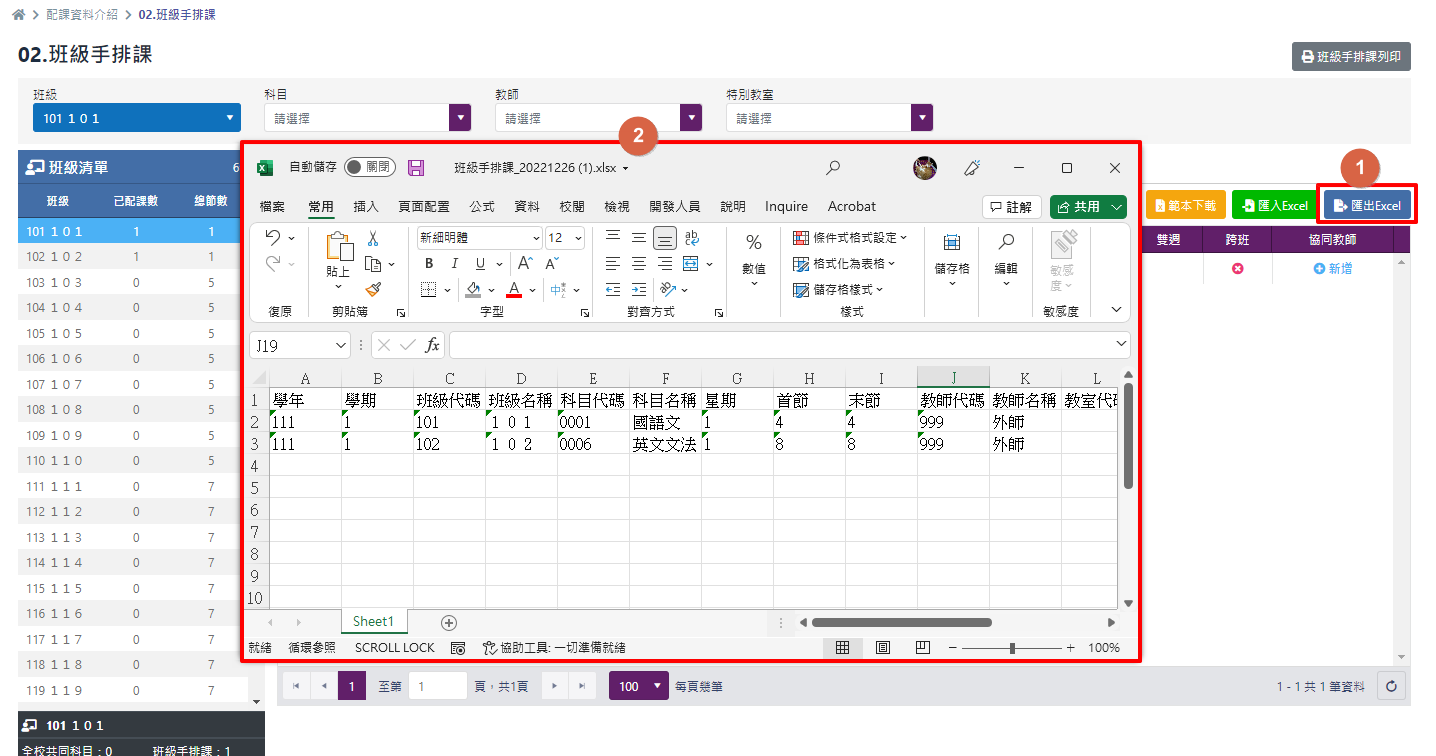Click the 配課資料介紹 breadcrumb link
The height and width of the screenshot is (756, 1436).
tap(82, 15)
